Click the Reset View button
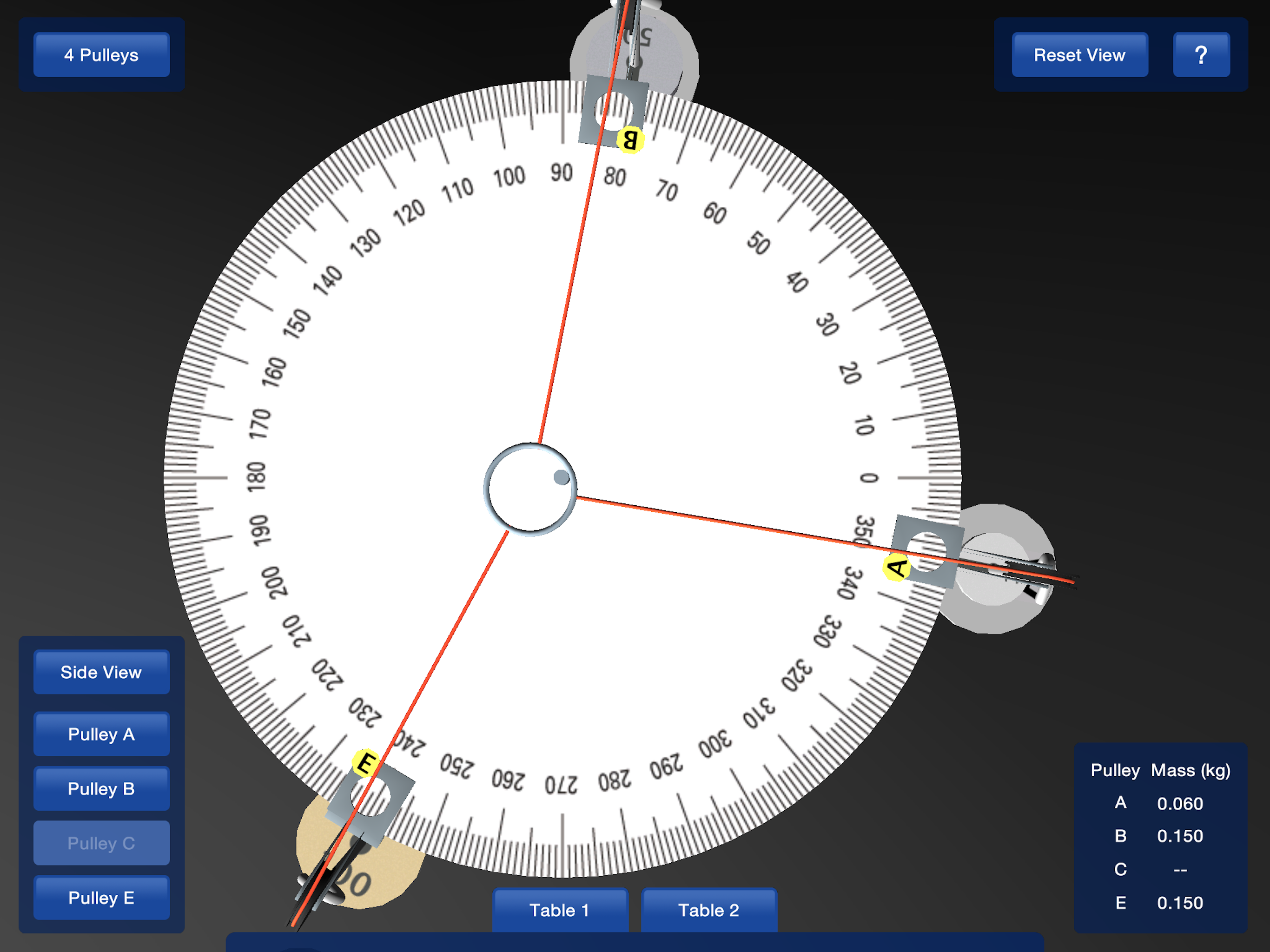The width and height of the screenshot is (1270, 952). [x=1079, y=54]
